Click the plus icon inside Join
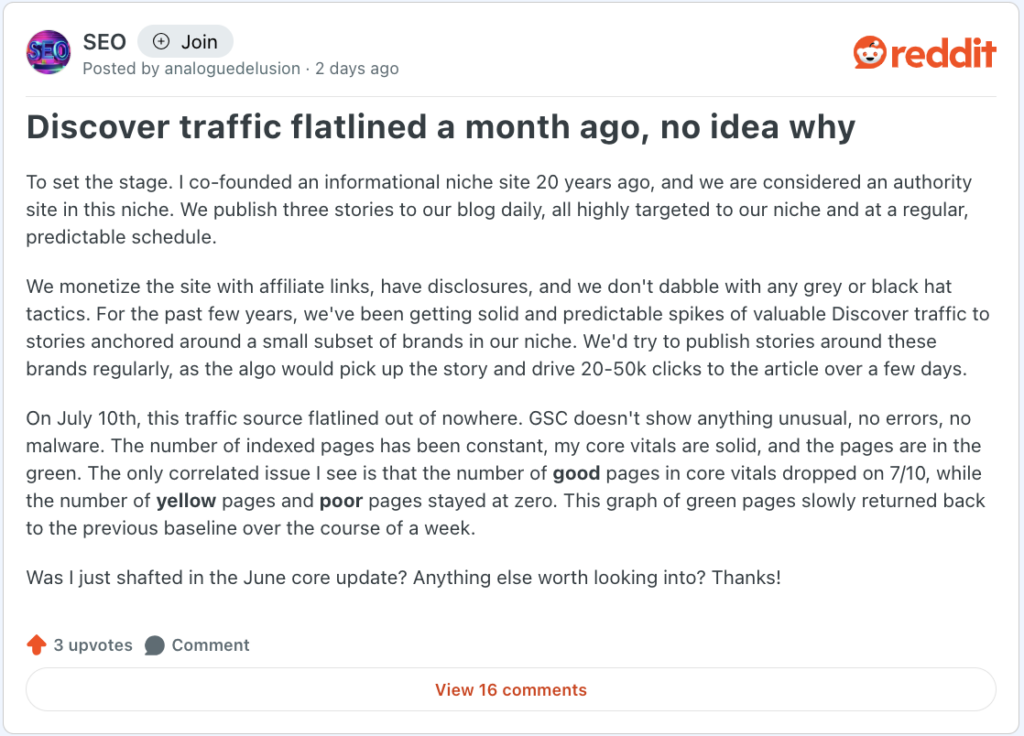The width and height of the screenshot is (1024, 736). pyautogui.click(x=160, y=41)
